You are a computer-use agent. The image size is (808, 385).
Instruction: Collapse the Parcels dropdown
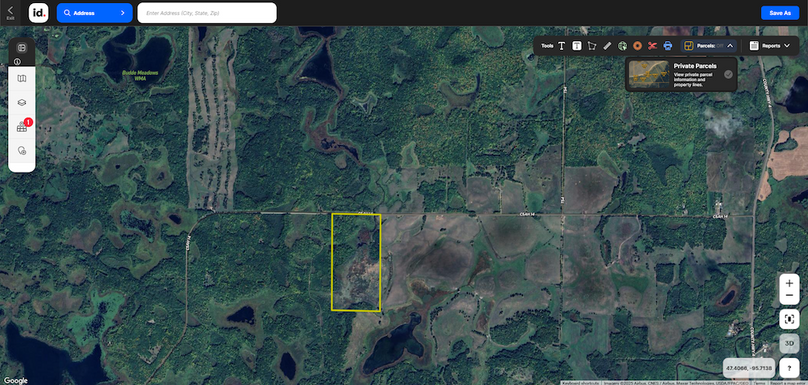point(730,46)
